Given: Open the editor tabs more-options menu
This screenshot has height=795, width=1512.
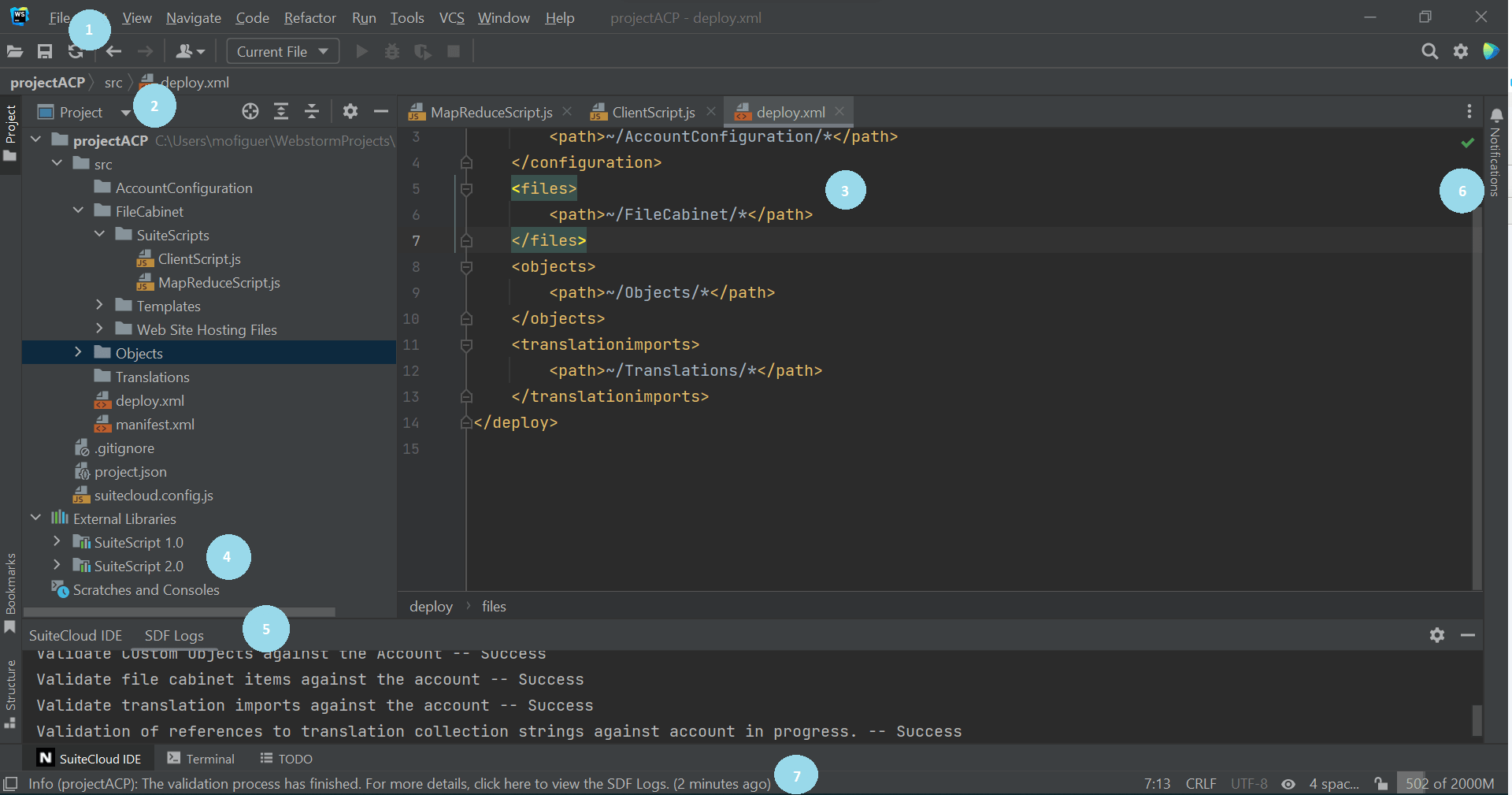Looking at the screenshot, I should pyautogui.click(x=1469, y=112).
